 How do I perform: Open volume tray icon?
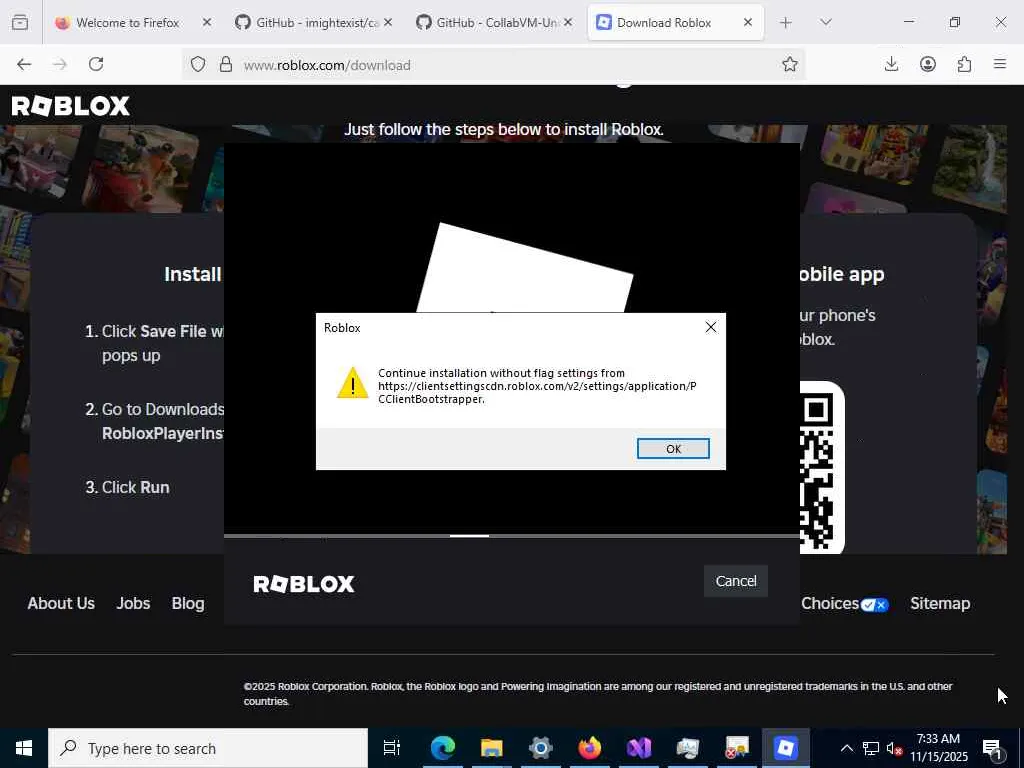(x=895, y=750)
